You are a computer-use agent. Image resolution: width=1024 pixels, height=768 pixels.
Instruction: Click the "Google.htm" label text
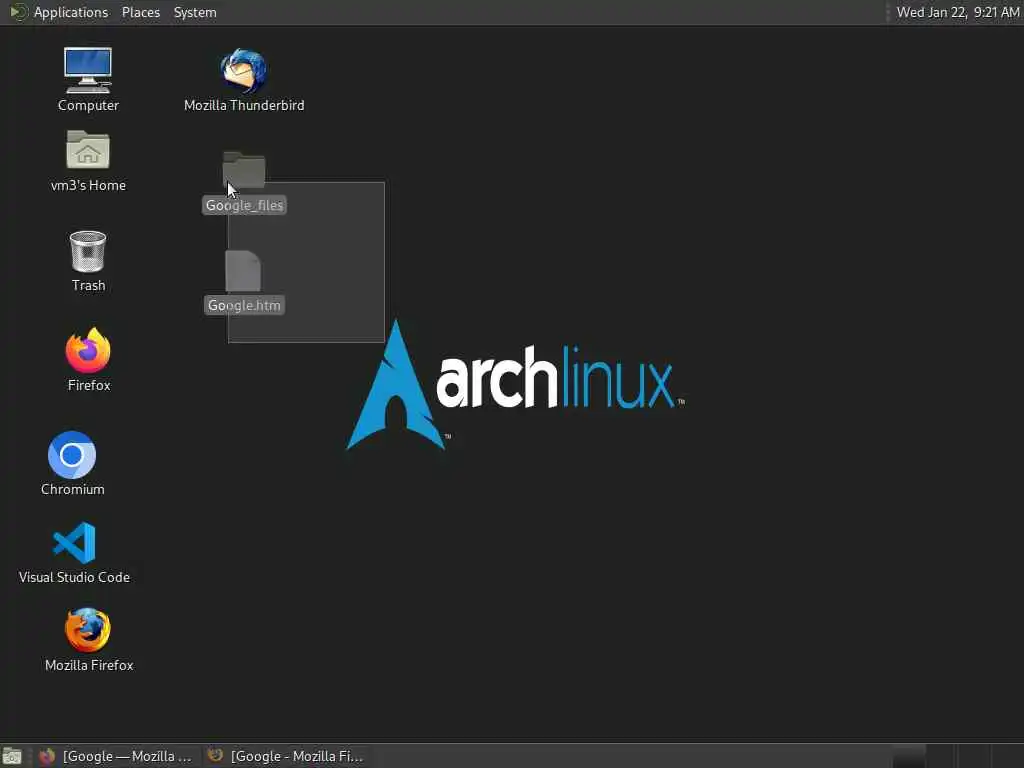[244, 305]
